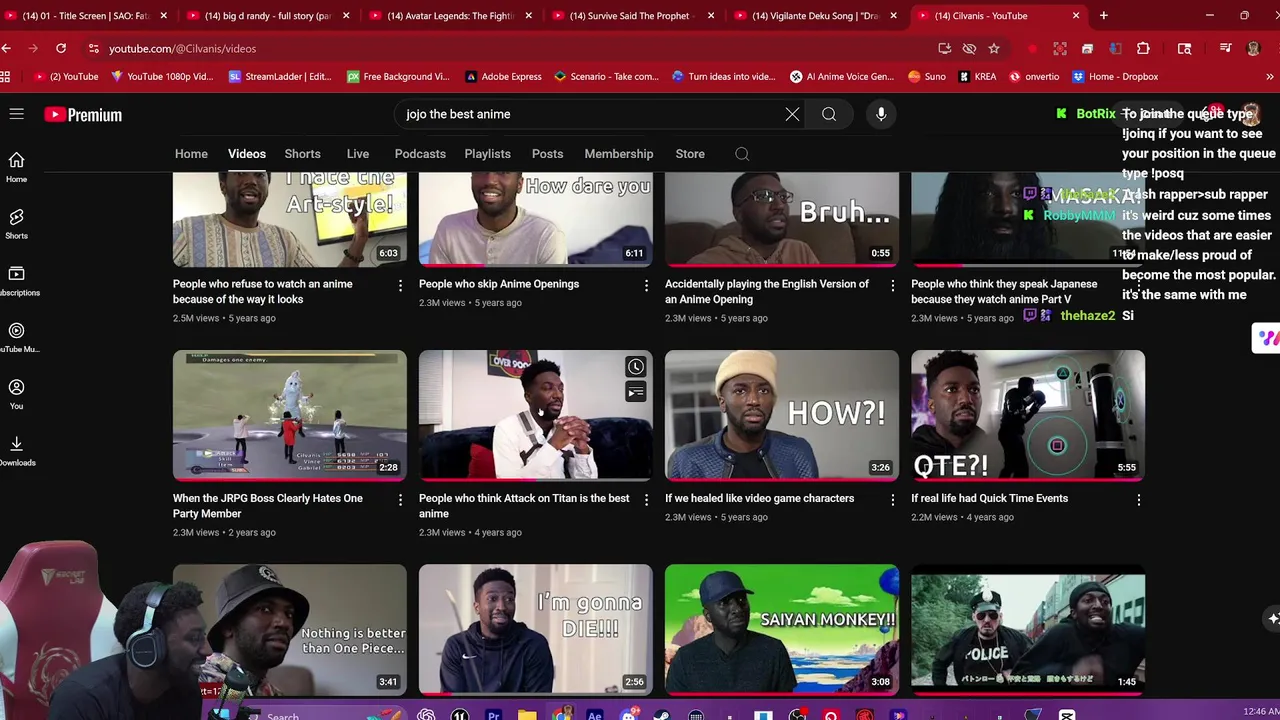The width and height of the screenshot is (1280, 720).
Task: Open the Adobe Express bookmark
Action: [x=502, y=76]
